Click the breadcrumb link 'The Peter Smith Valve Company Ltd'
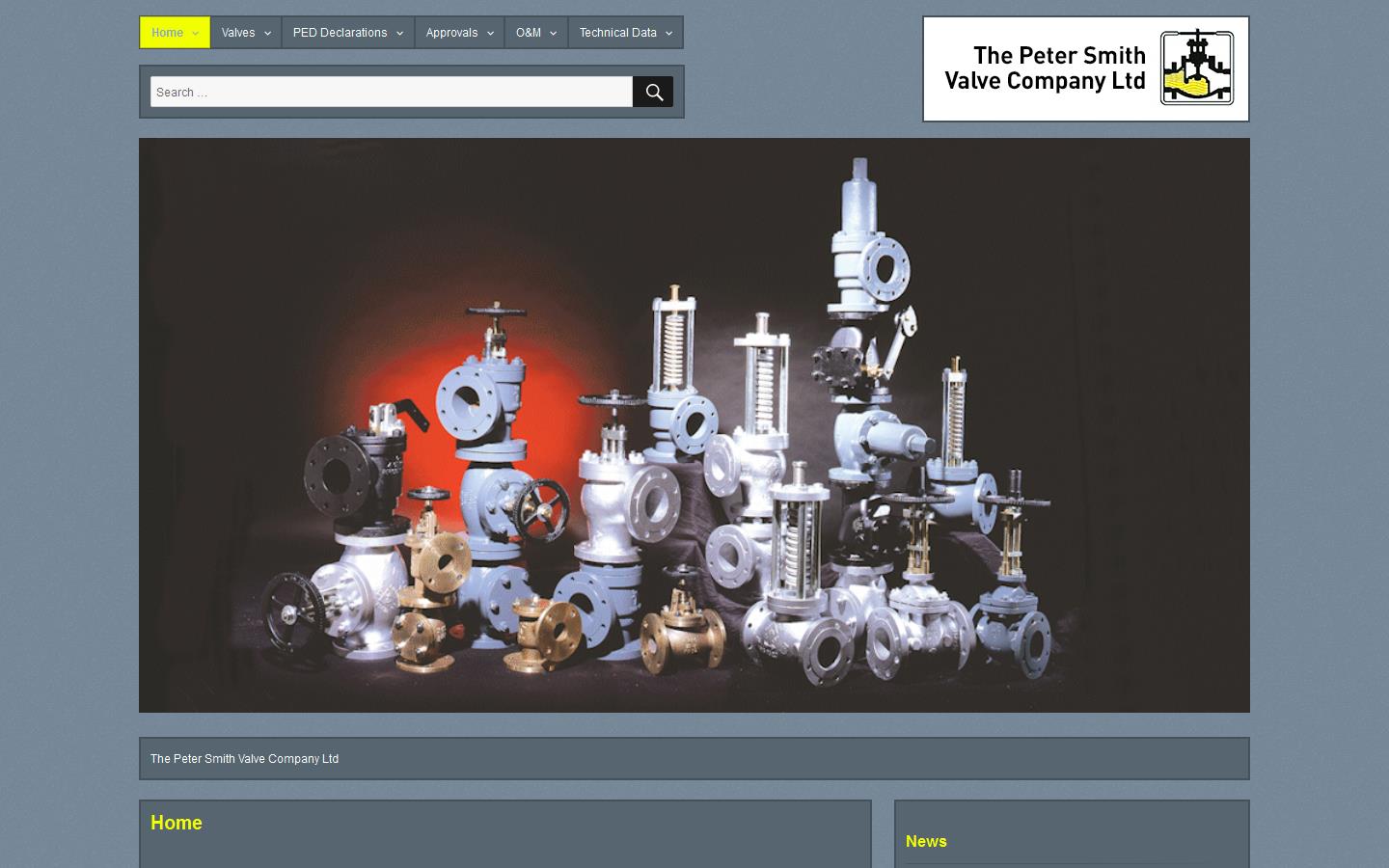This screenshot has height=868, width=1389. point(244,759)
